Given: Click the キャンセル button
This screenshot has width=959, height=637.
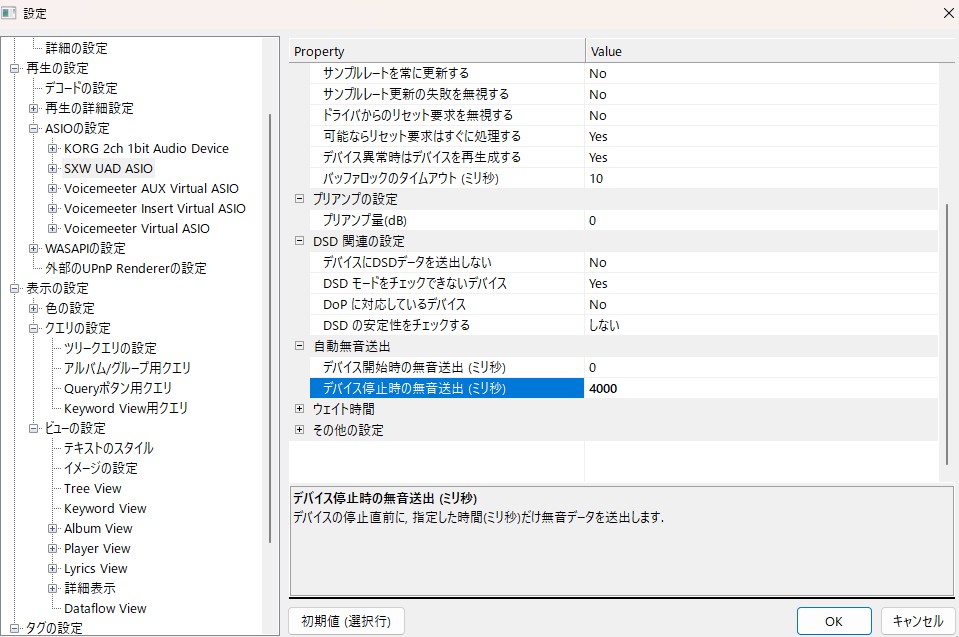Looking at the screenshot, I should [916, 621].
